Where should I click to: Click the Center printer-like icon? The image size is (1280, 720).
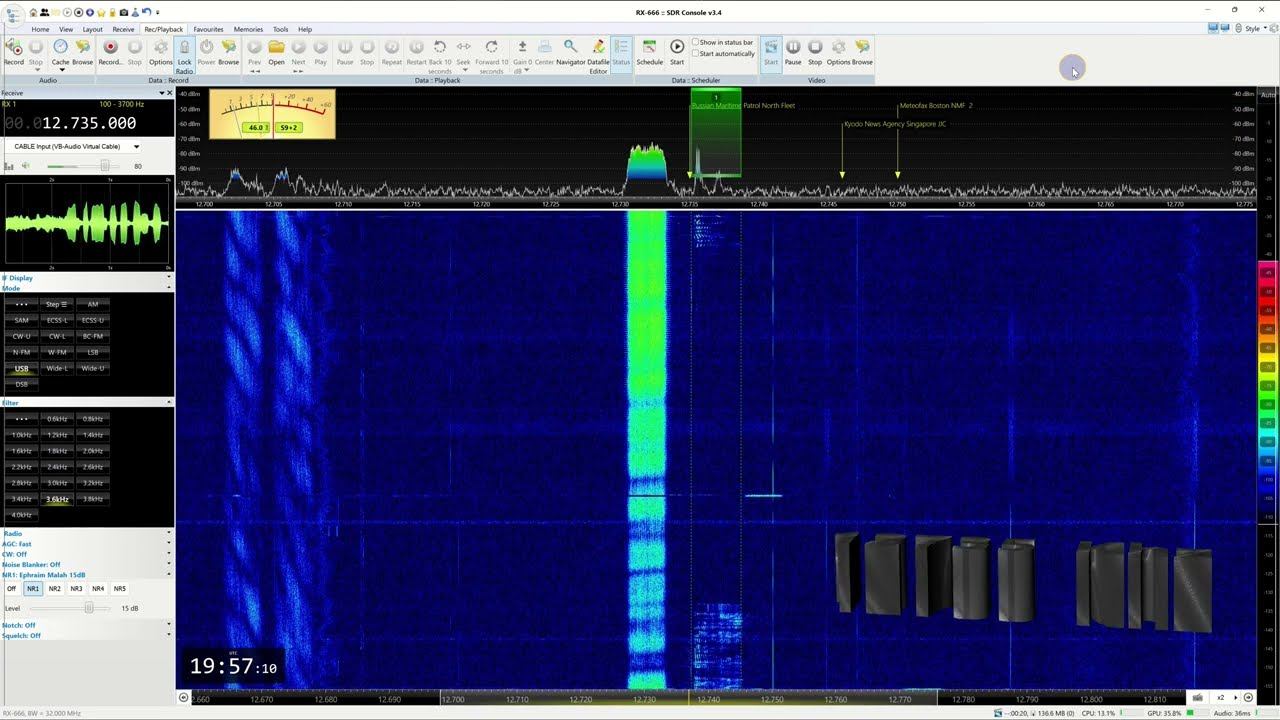pos(544,47)
